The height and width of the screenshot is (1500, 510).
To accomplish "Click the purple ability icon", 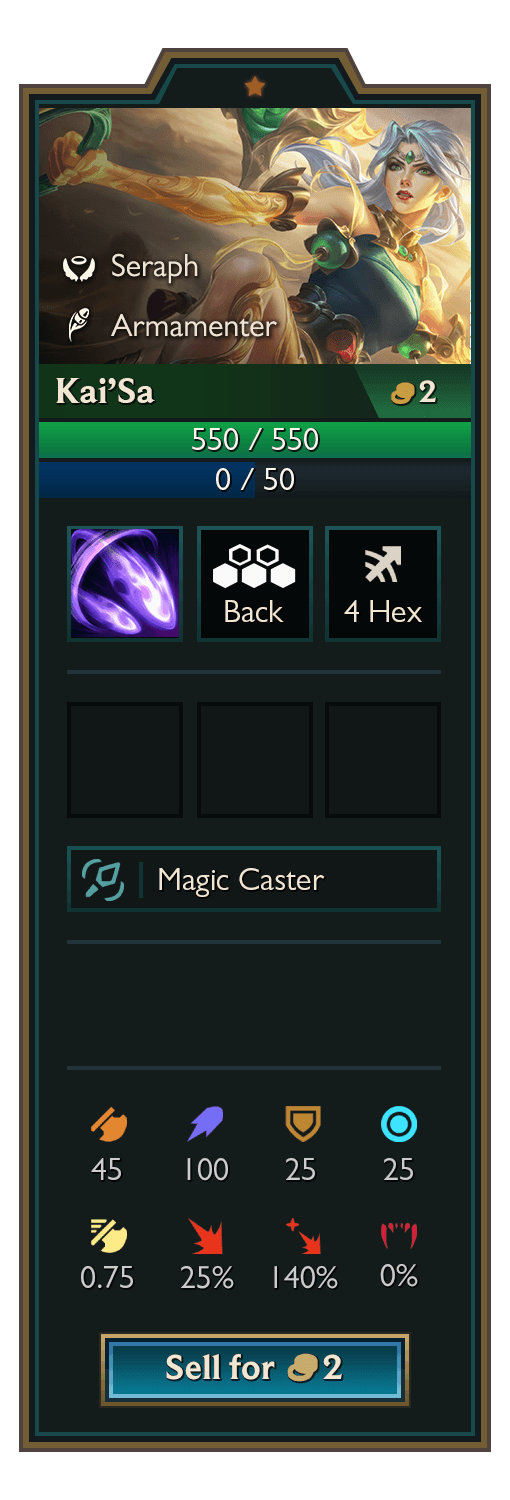I will point(125,584).
